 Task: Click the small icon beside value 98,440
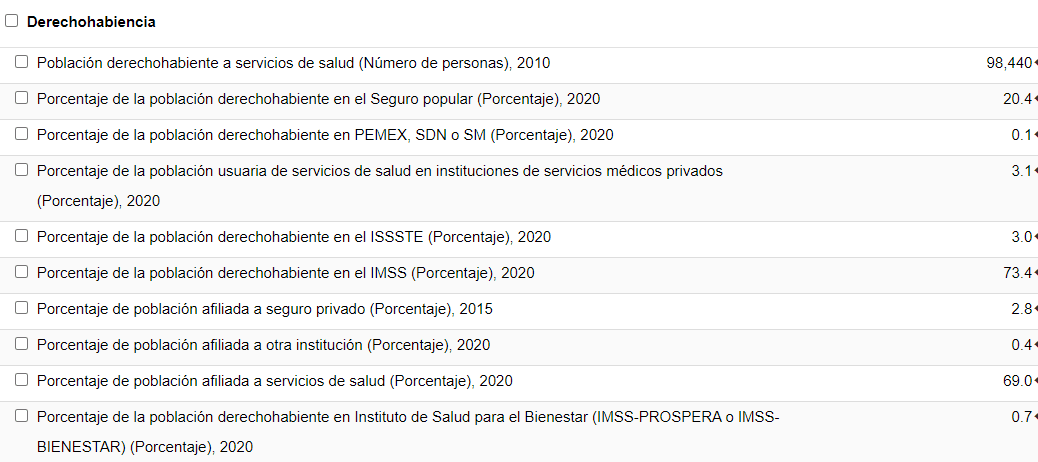[1035, 64]
